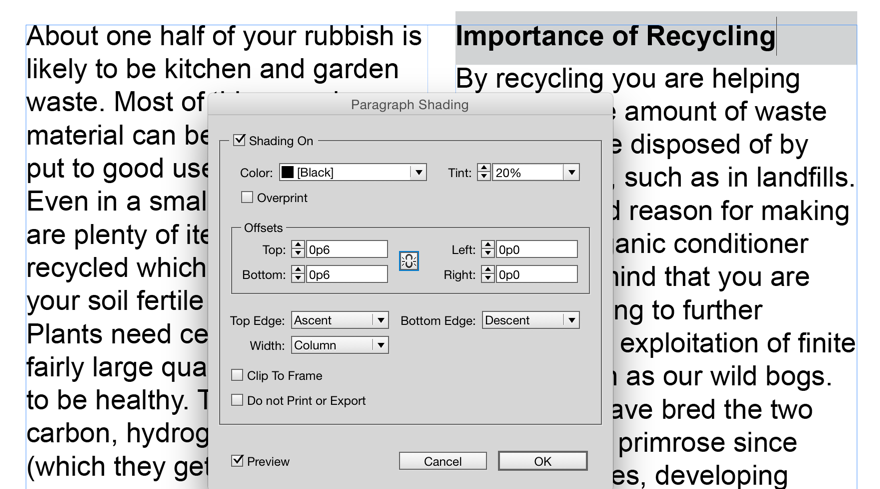Toggle the Preview checkbox
Viewport: 880px width, 489px height.
click(x=238, y=461)
